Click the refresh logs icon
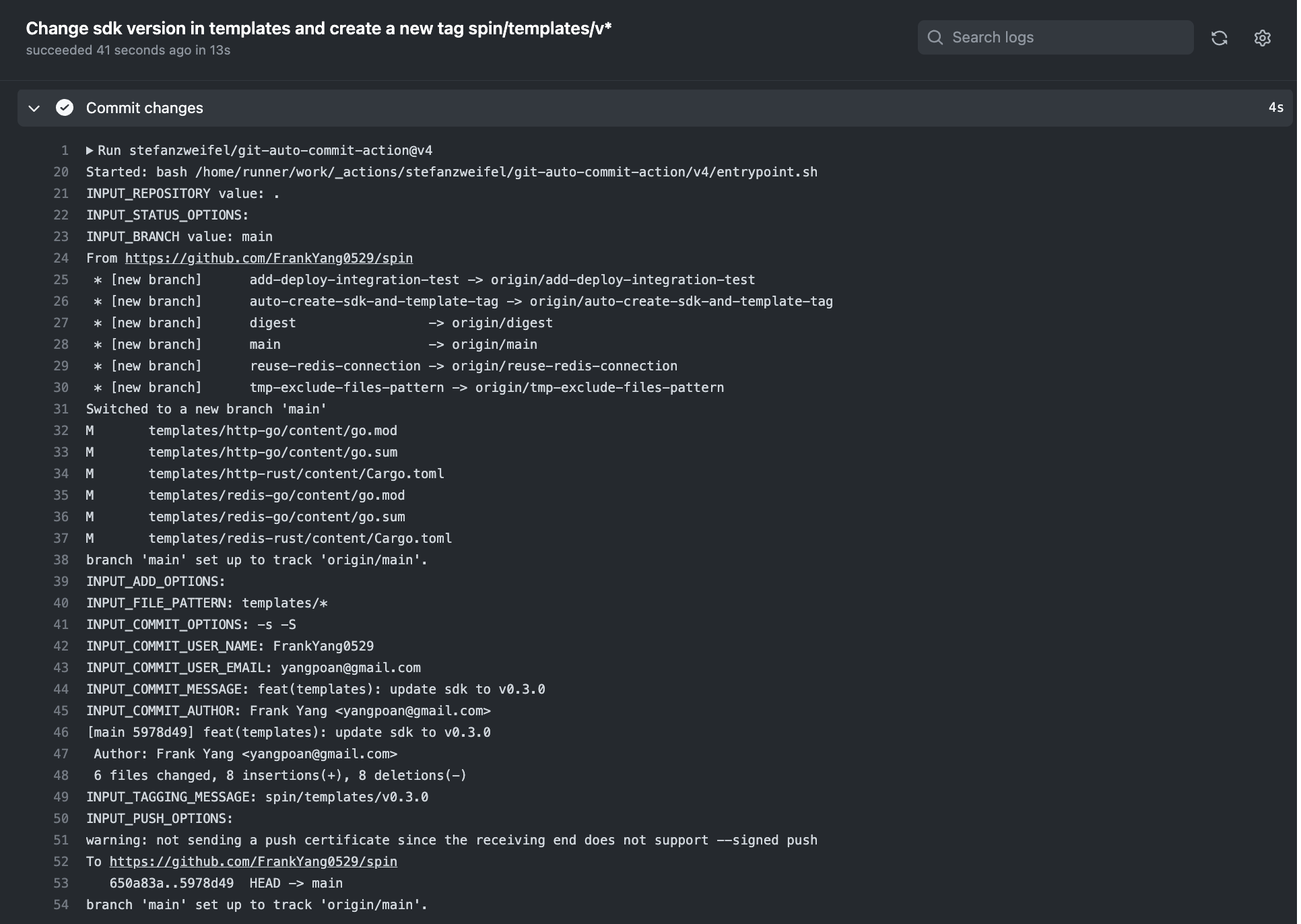1301x924 pixels. 1219,38
